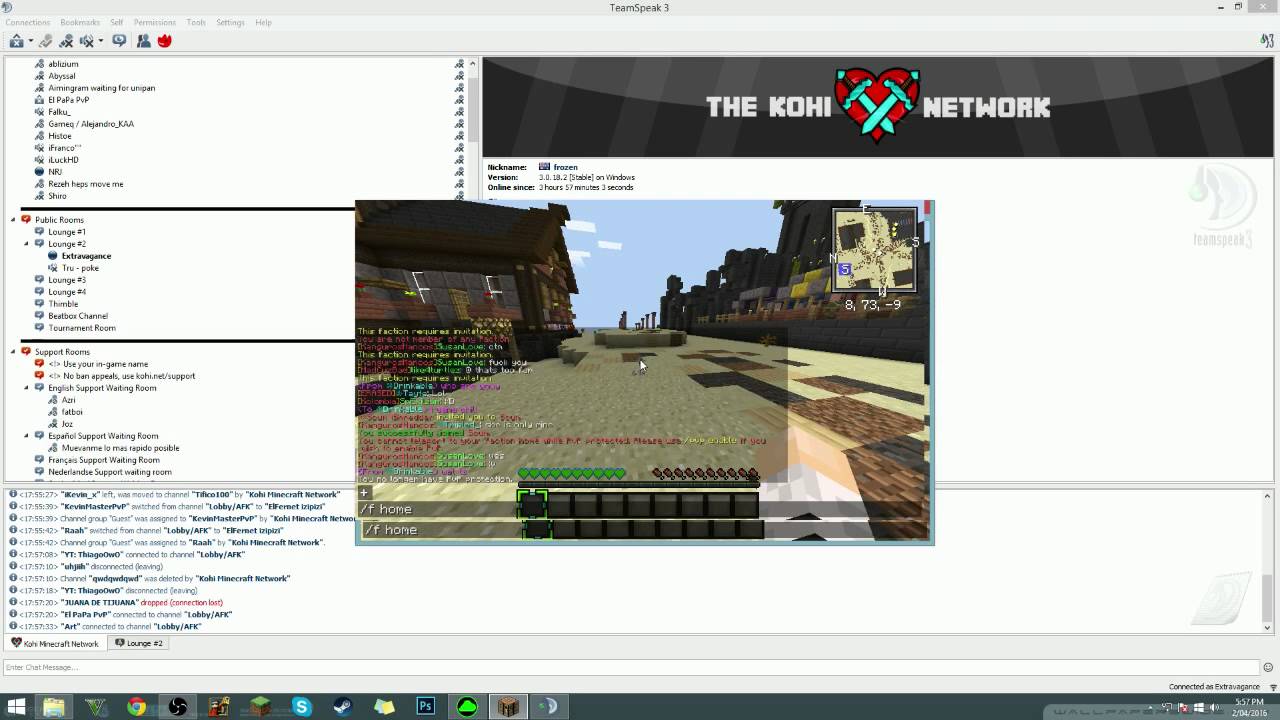The image size is (1280, 720).
Task: Select Français Support Waiting Room channel
Action: [104, 460]
